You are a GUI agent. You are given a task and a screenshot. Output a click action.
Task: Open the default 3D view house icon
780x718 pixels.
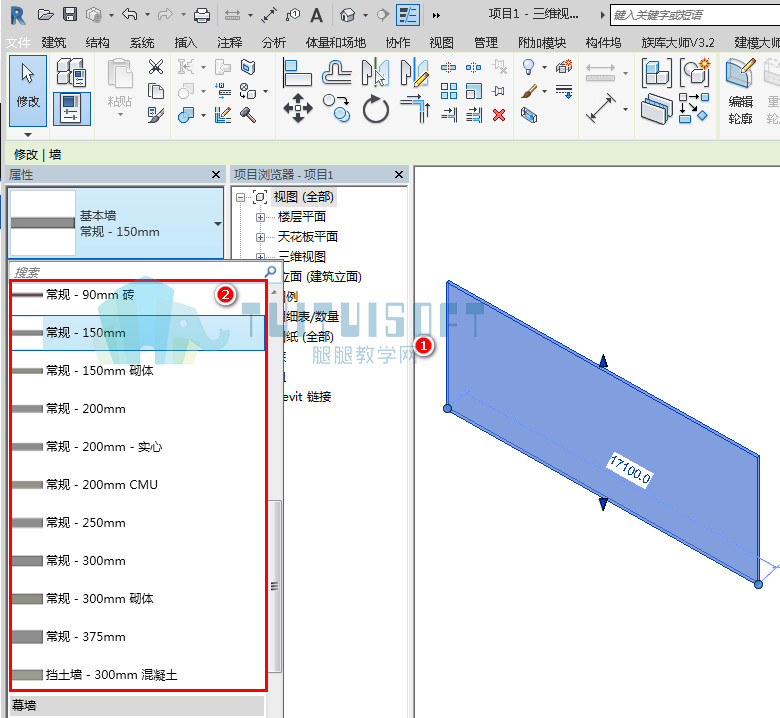tap(348, 15)
